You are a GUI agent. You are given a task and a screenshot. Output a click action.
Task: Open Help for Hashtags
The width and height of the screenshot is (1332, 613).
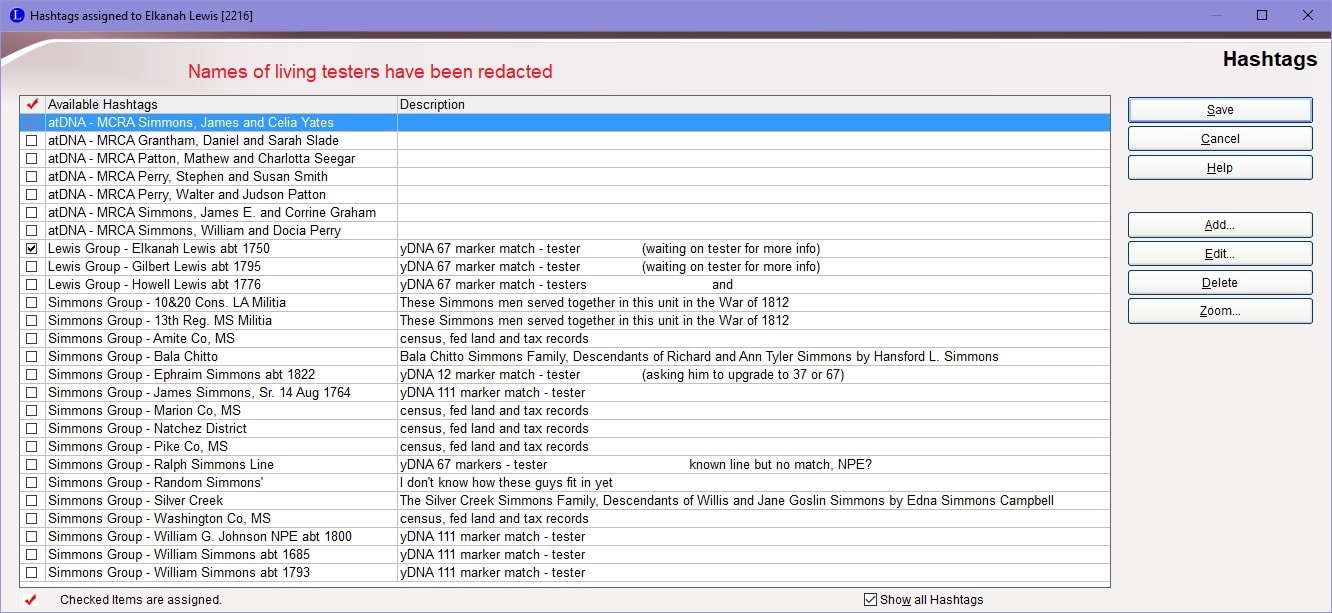tap(1220, 168)
